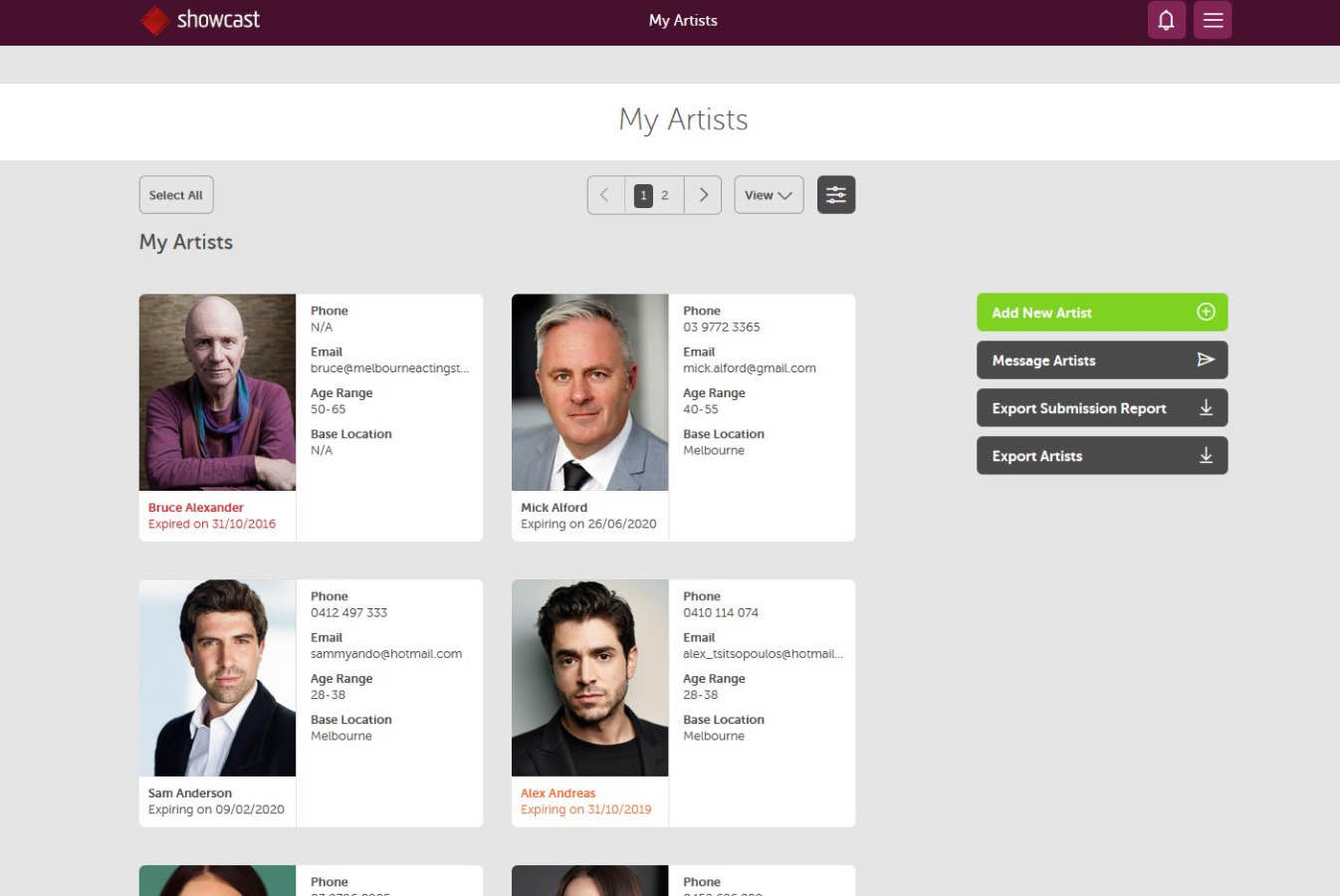Viewport: 1340px width, 896px height.
Task: Click download icon on Export Submission Report
Action: coord(1206,407)
